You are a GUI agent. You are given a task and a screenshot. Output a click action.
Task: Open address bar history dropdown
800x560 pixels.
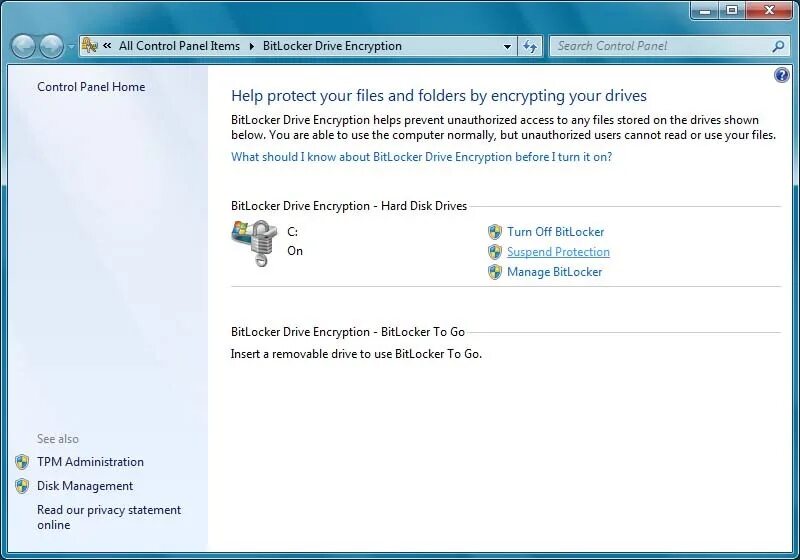pos(507,46)
